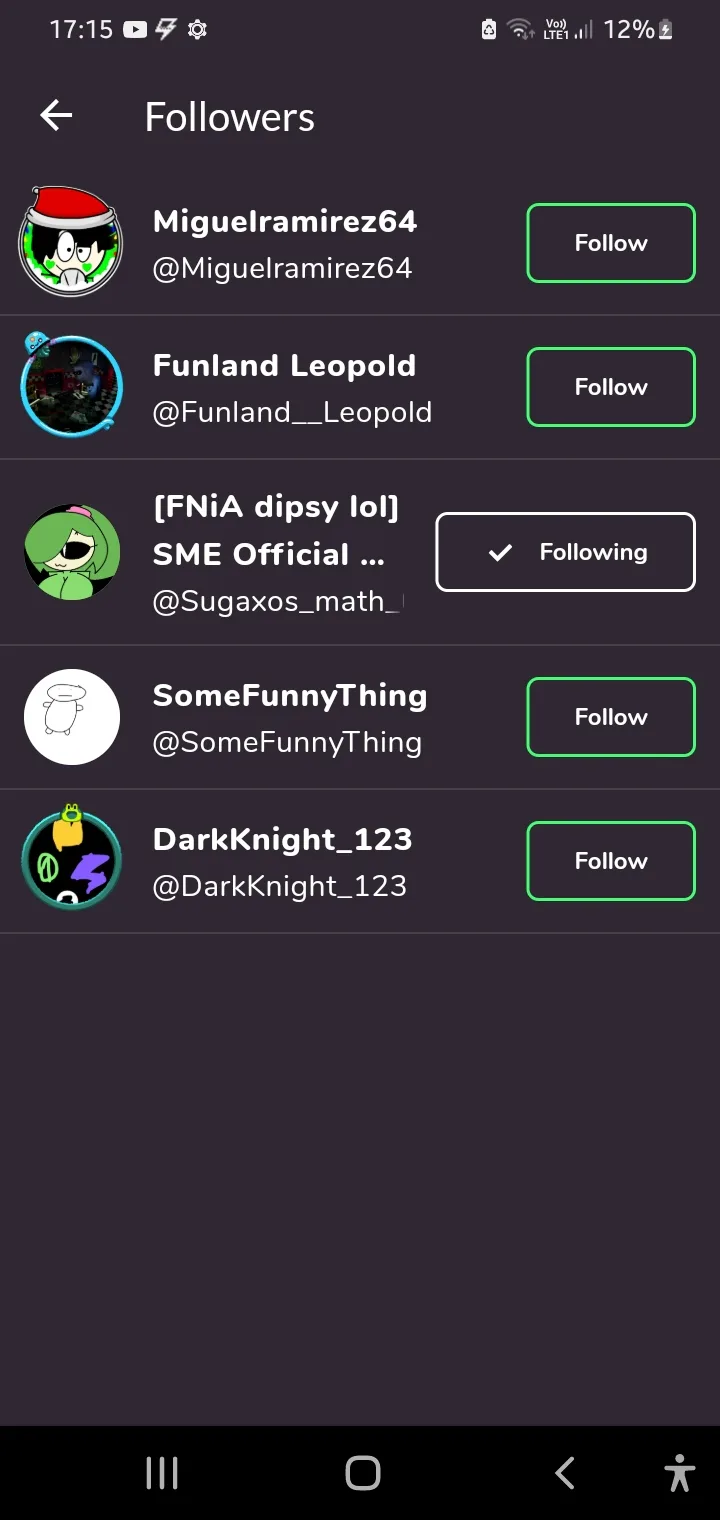Image resolution: width=720 pixels, height=1520 pixels.
Task: Unfollow via the Following button
Action: coord(565,552)
